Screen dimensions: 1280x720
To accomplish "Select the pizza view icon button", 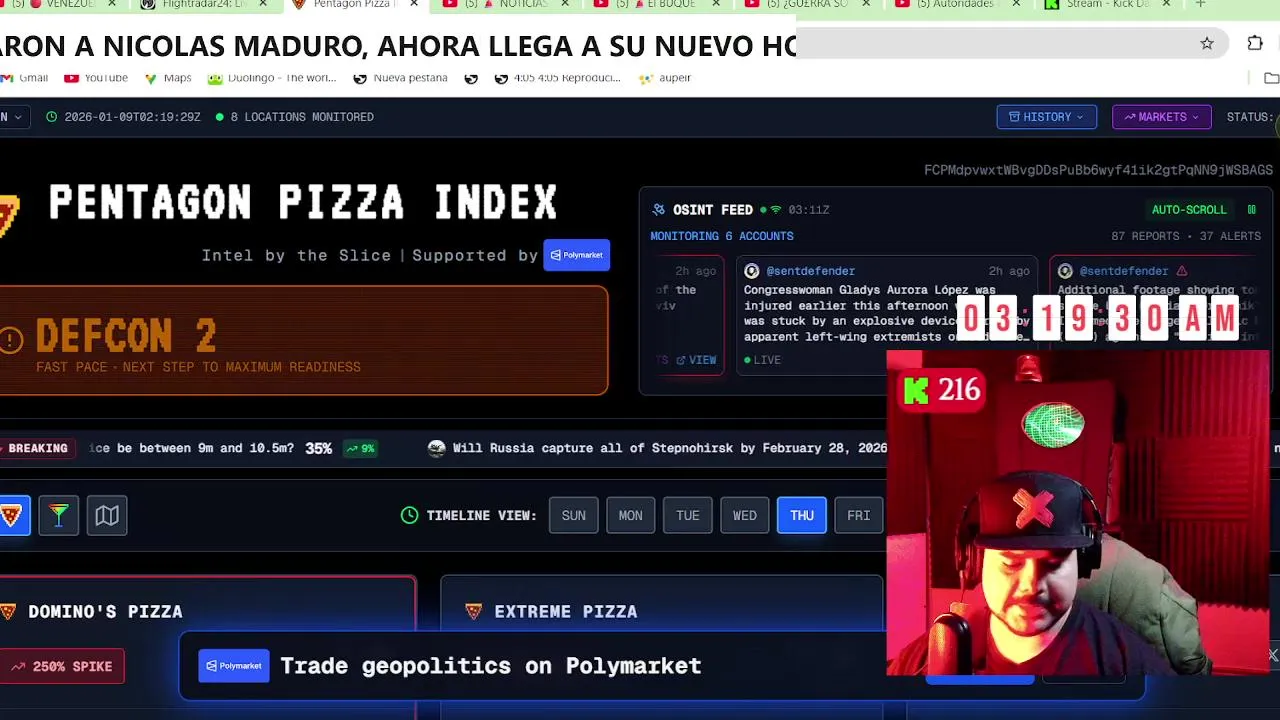I will click(x=12, y=515).
